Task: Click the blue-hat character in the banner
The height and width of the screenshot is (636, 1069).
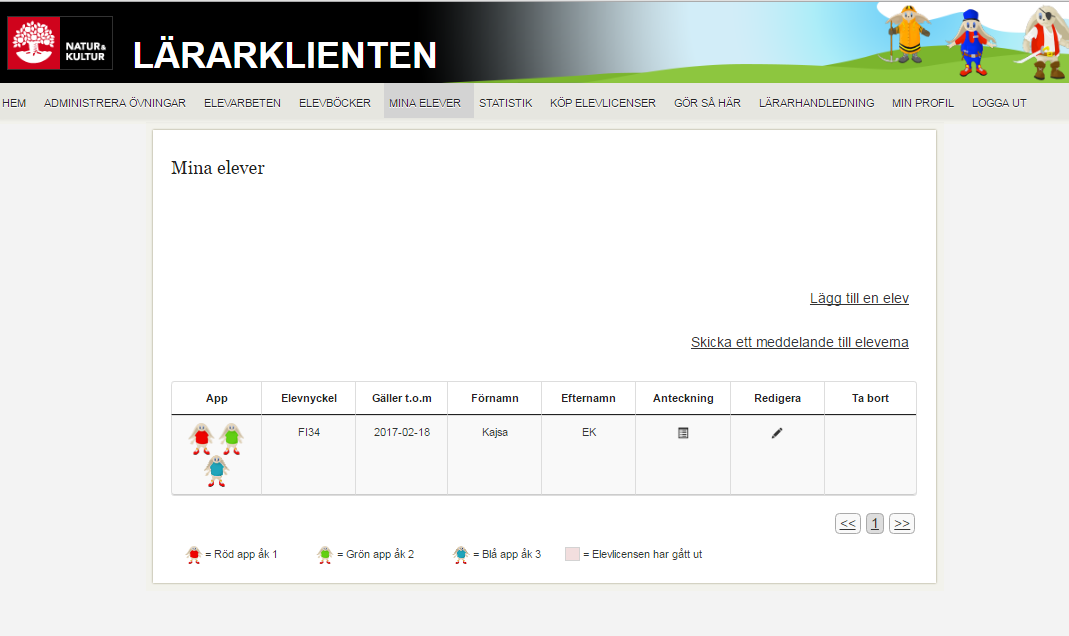Action: (971, 42)
